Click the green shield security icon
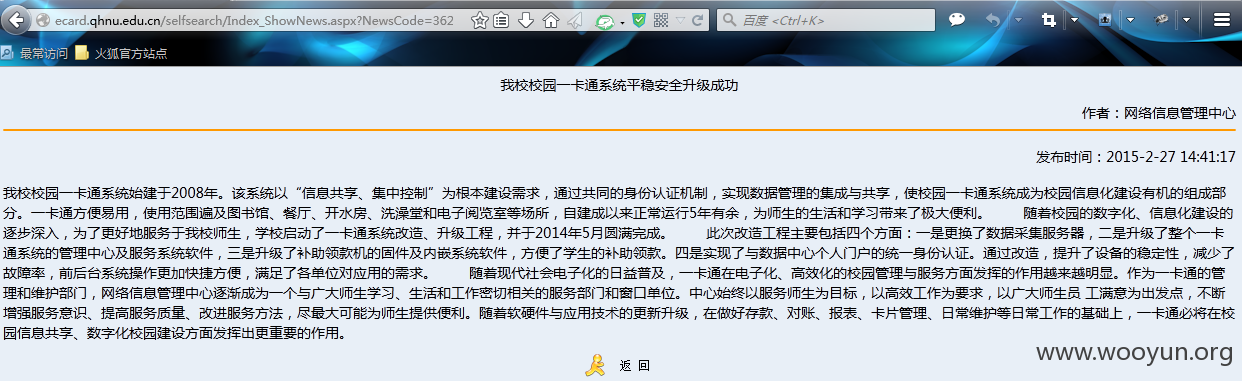The width and height of the screenshot is (1242, 381). pyautogui.click(x=639, y=20)
